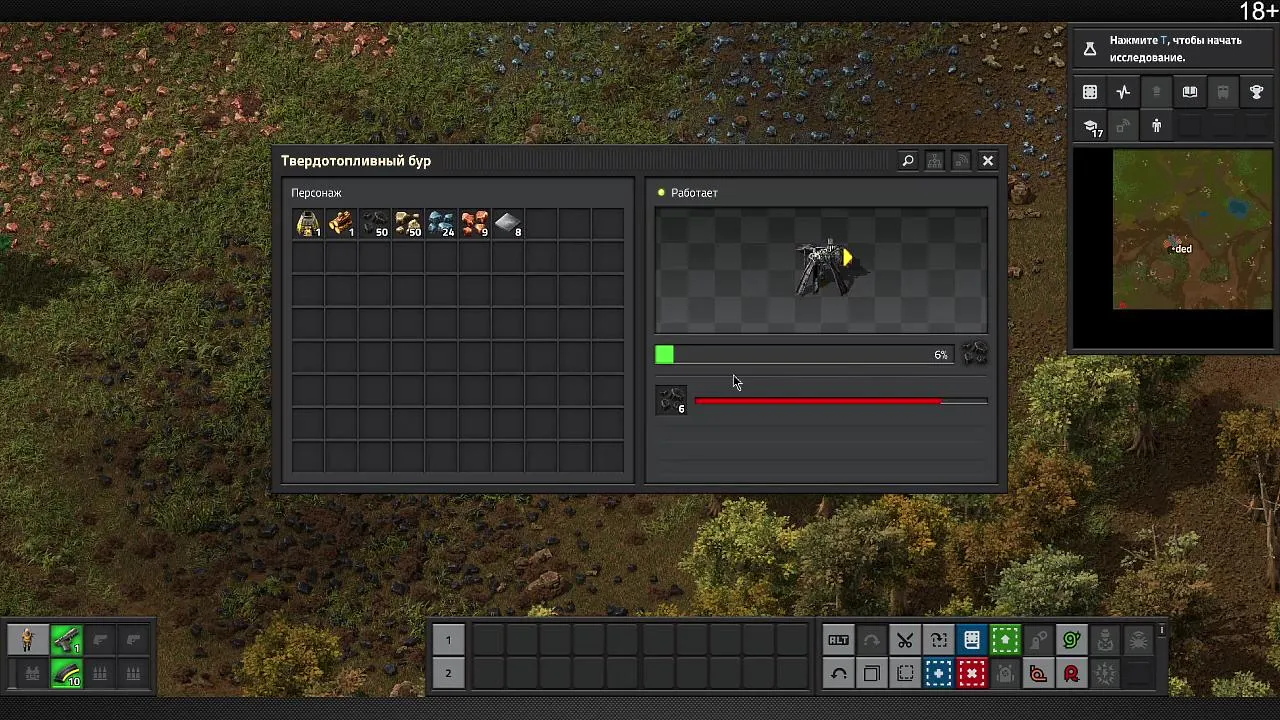Viewport: 1280px width, 720px height.
Task: Select the copy tool
Action: [872, 674]
